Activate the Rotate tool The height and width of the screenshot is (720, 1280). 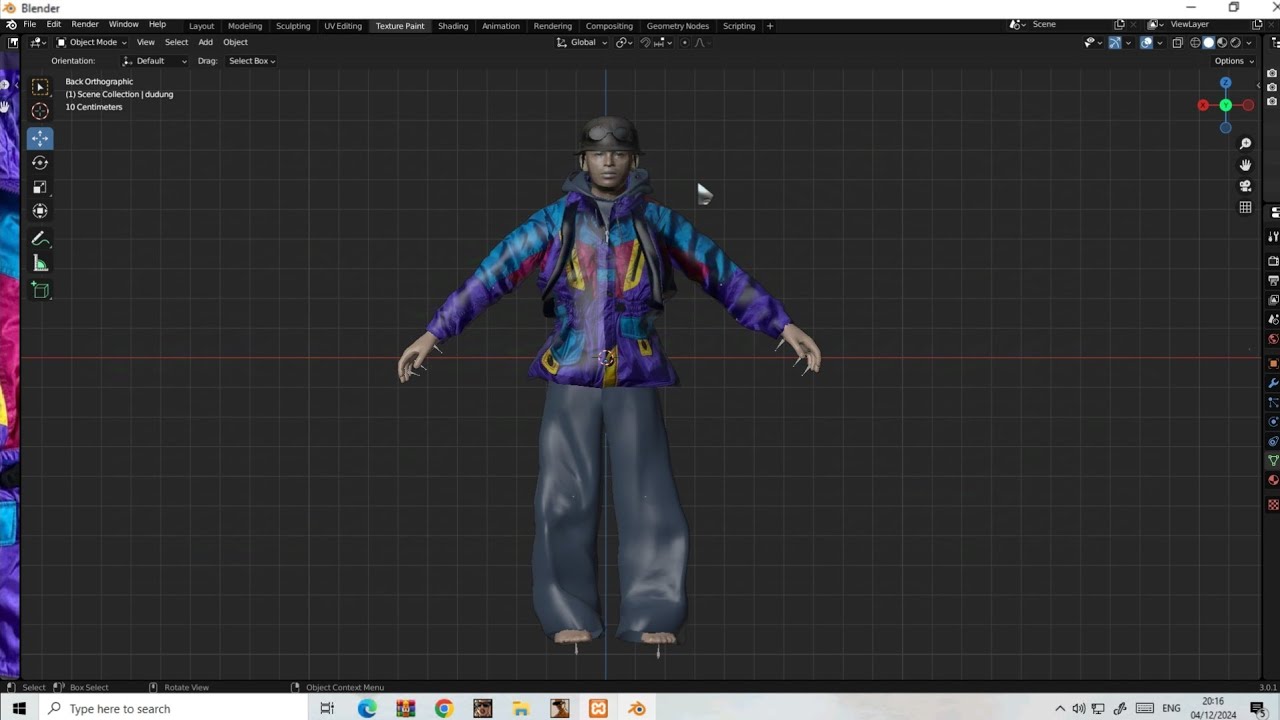pos(40,162)
